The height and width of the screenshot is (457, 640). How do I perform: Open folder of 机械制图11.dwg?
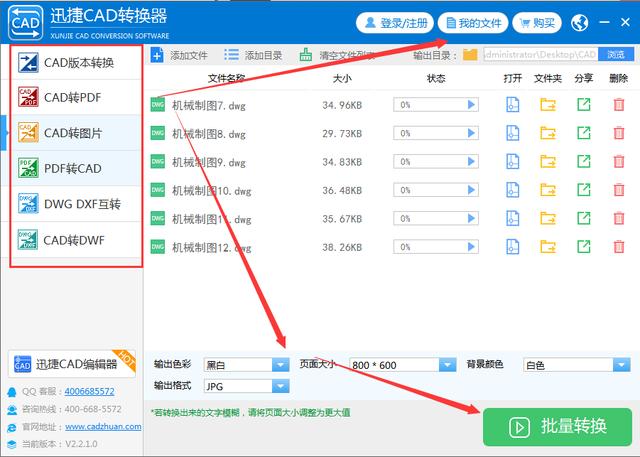(x=548, y=218)
